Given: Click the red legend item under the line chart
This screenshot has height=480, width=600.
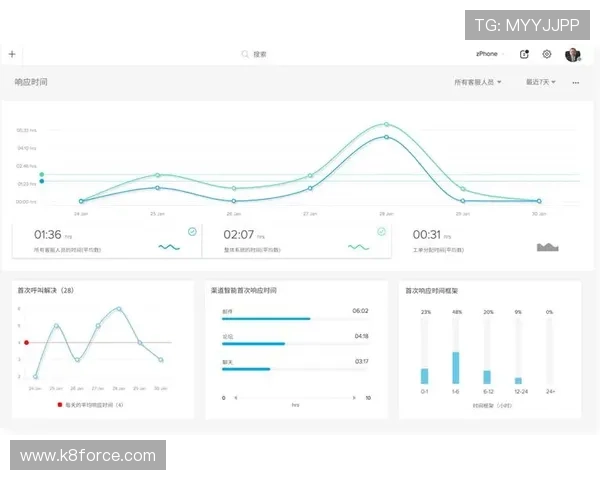Looking at the screenshot, I should point(90,405).
